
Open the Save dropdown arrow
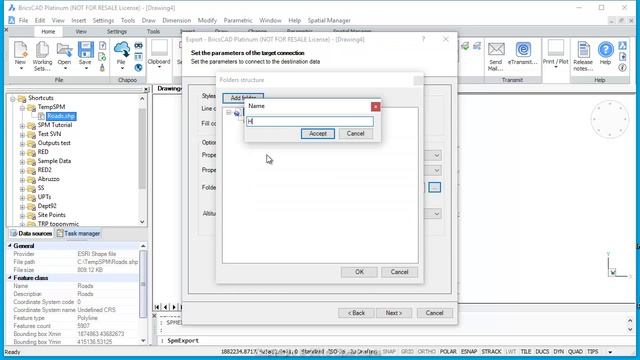(x=86, y=69)
